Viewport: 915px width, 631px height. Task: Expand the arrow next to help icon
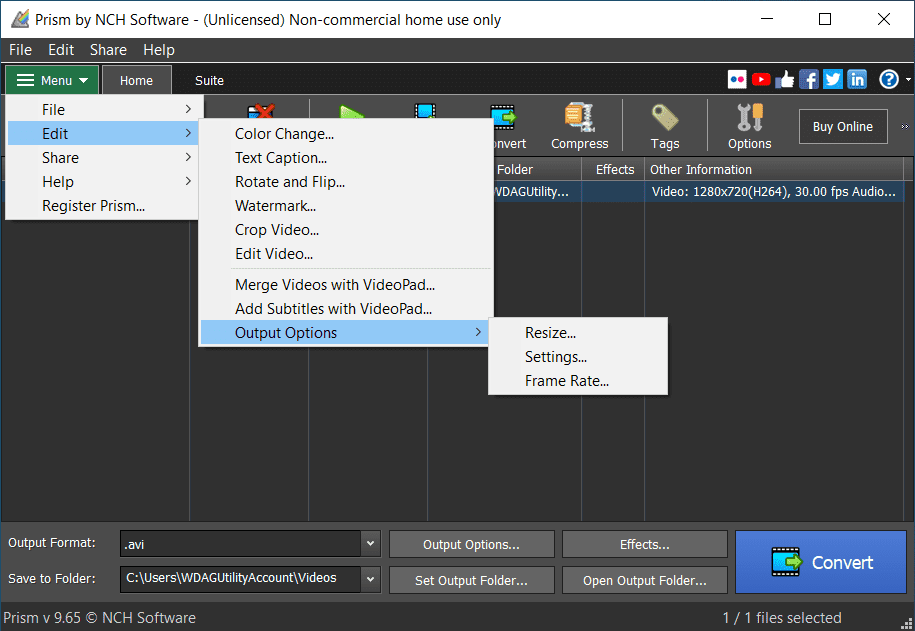tap(908, 79)
